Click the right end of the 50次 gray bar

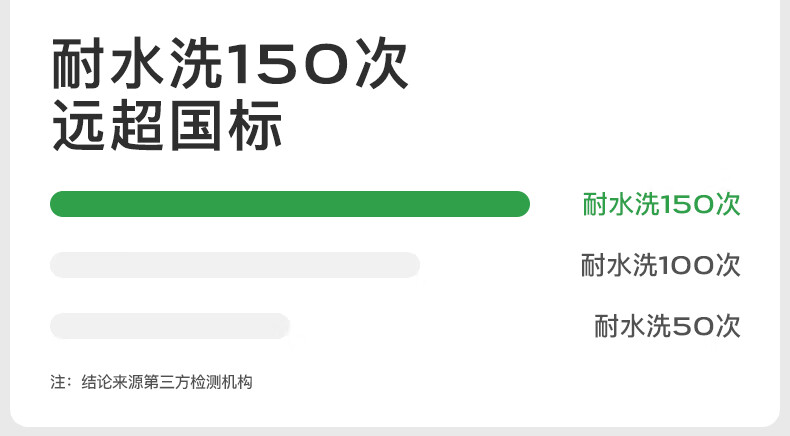click(x=279, y=326)
